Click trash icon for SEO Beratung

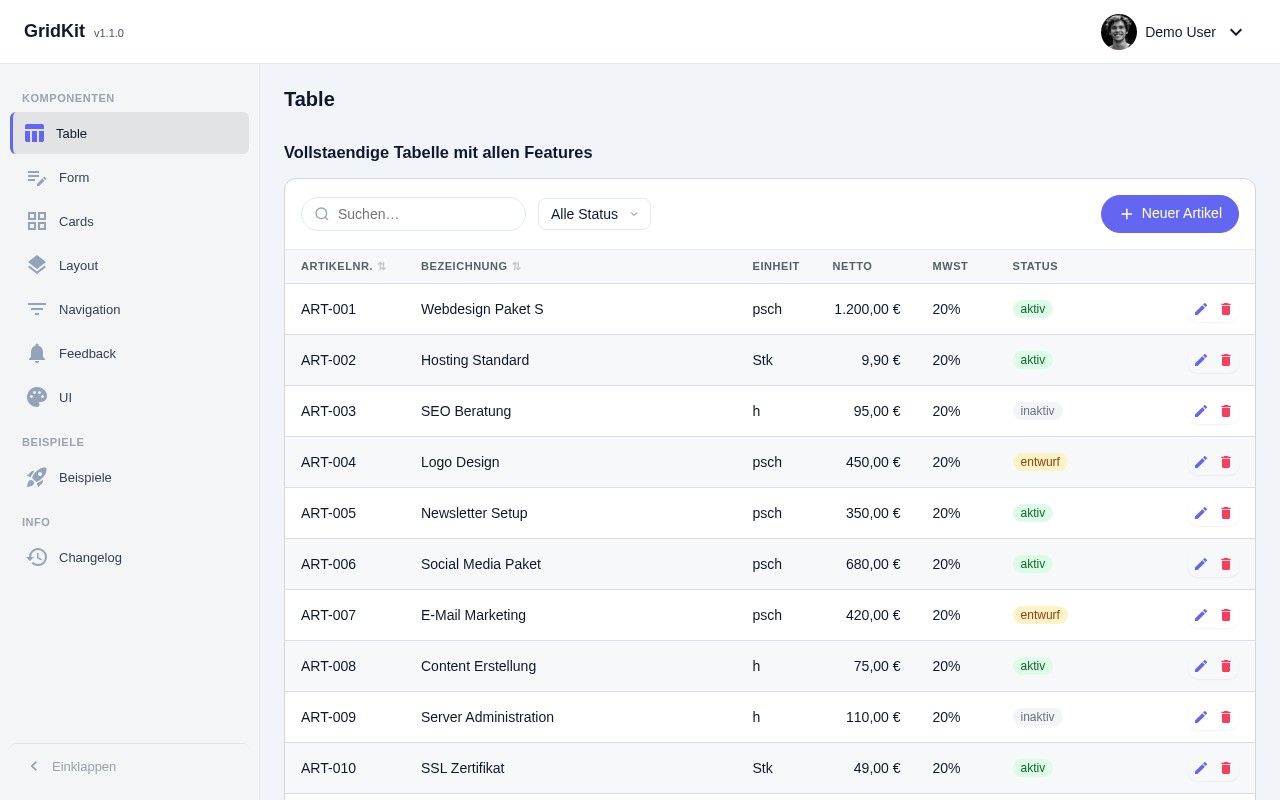click(x=1226, y=411)
